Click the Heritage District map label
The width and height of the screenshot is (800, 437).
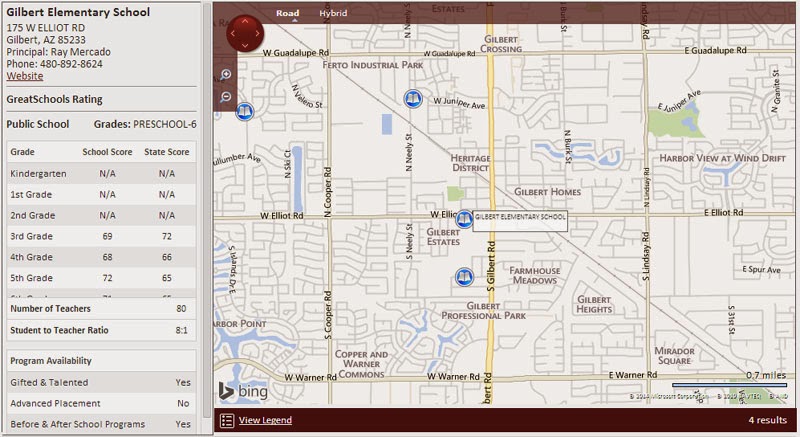tap(470, 163)
